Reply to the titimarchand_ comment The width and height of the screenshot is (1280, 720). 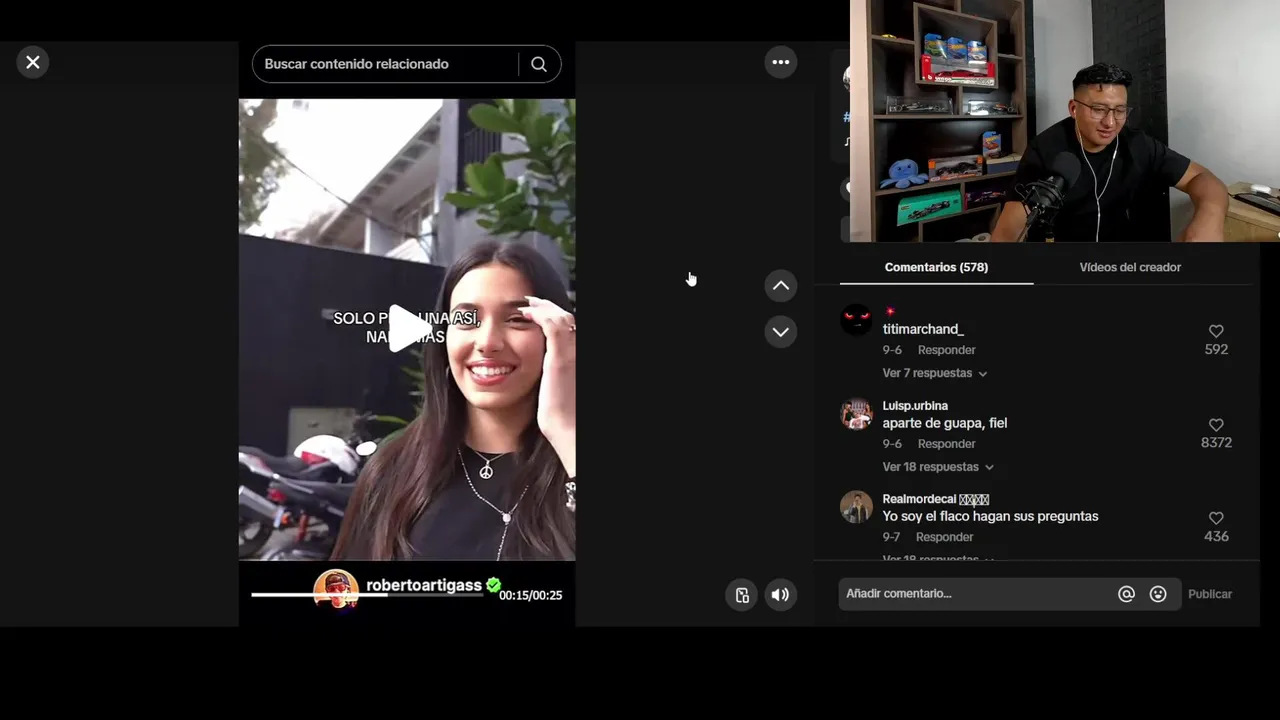[x=946, y=350]
